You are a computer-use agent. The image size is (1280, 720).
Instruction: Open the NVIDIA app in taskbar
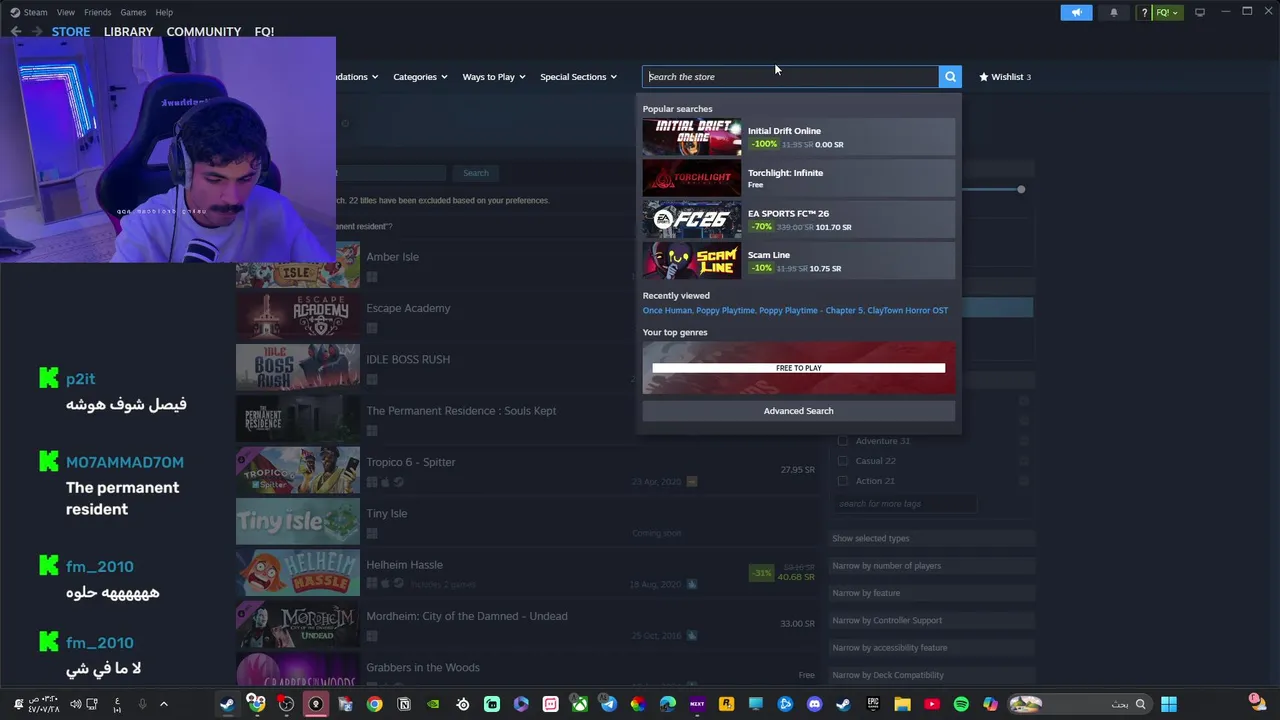433,704
